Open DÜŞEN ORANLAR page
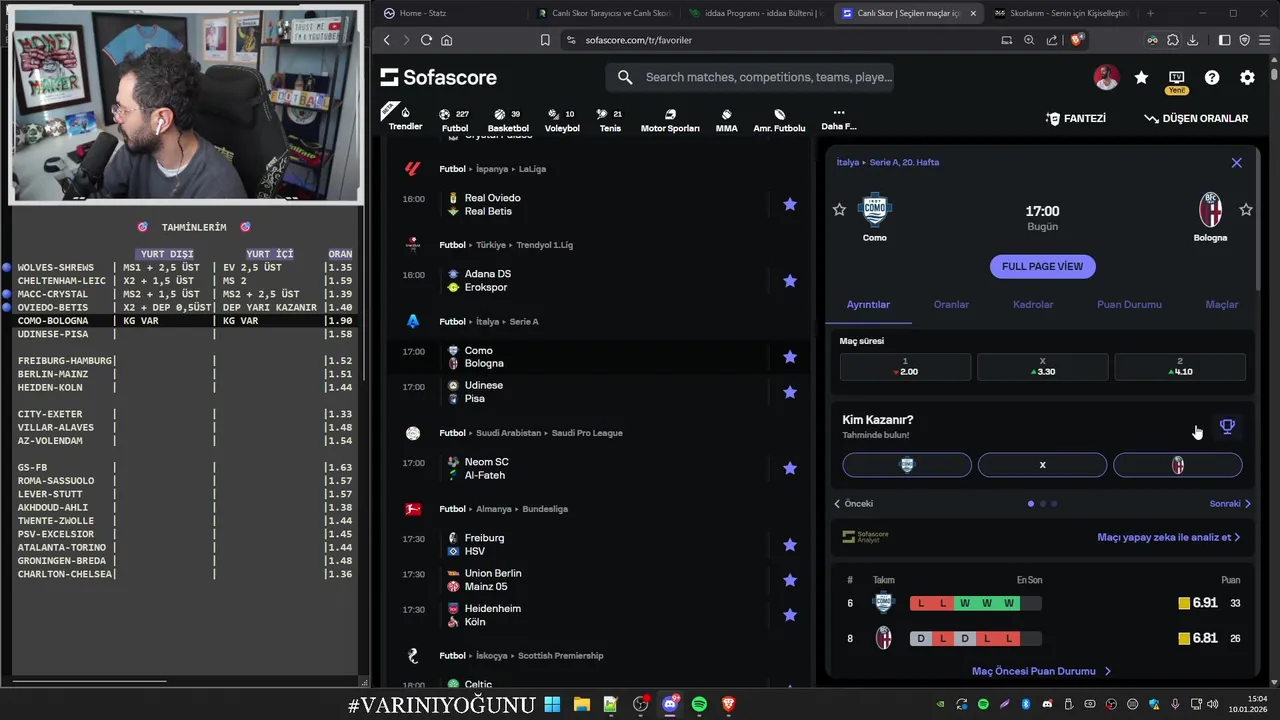This screenshot has height=720, width=1280. 1196,118
